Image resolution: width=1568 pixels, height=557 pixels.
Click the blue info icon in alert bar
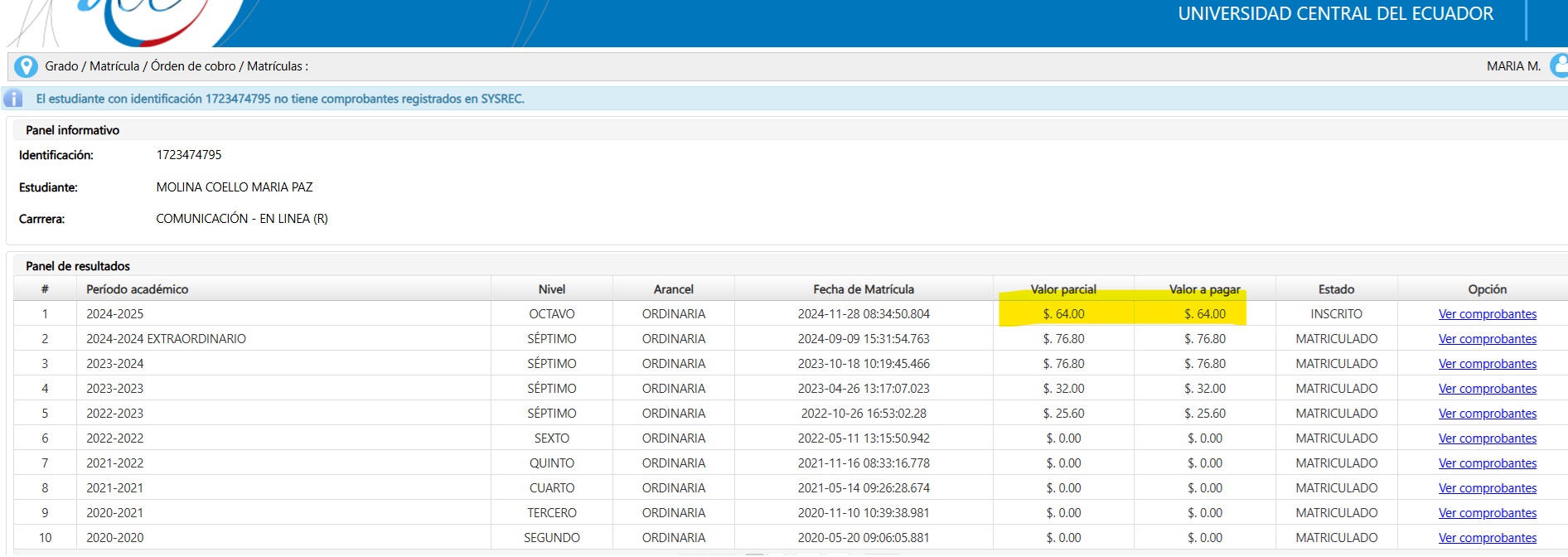click(x=13, y=99)
